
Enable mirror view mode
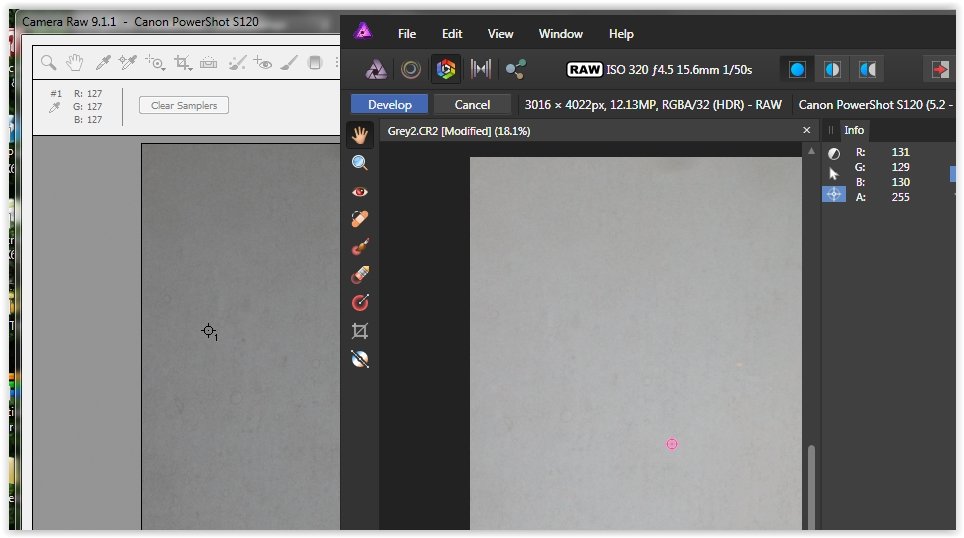[x=867, y=69]
